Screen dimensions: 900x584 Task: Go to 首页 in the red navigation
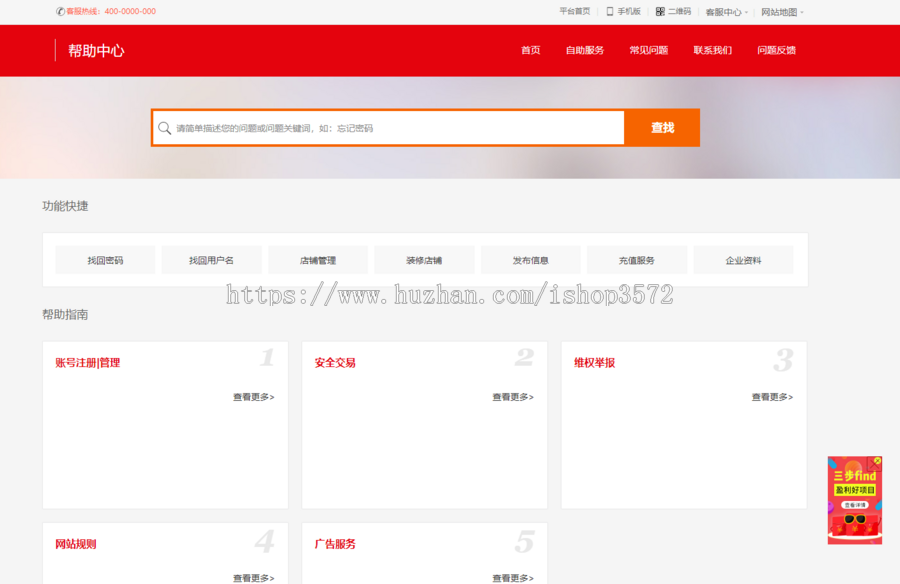pos(530,51)
